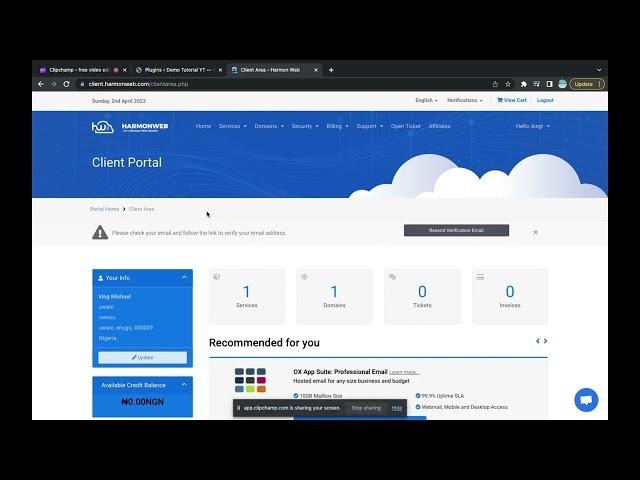Bookmark this page with the star icon
This screenshot has height=480, width=640.
[x=508, y=84]
